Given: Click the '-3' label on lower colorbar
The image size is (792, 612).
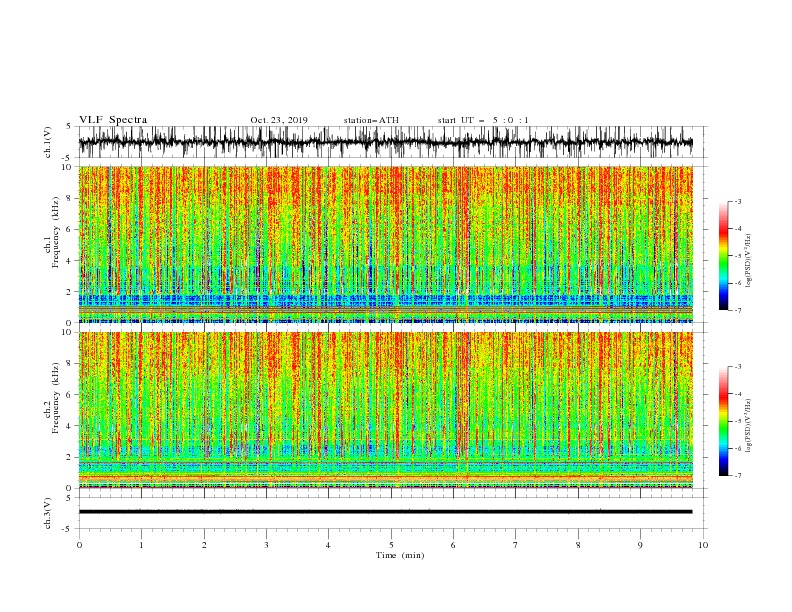Looking at the screenshot, I should [737, 367].
